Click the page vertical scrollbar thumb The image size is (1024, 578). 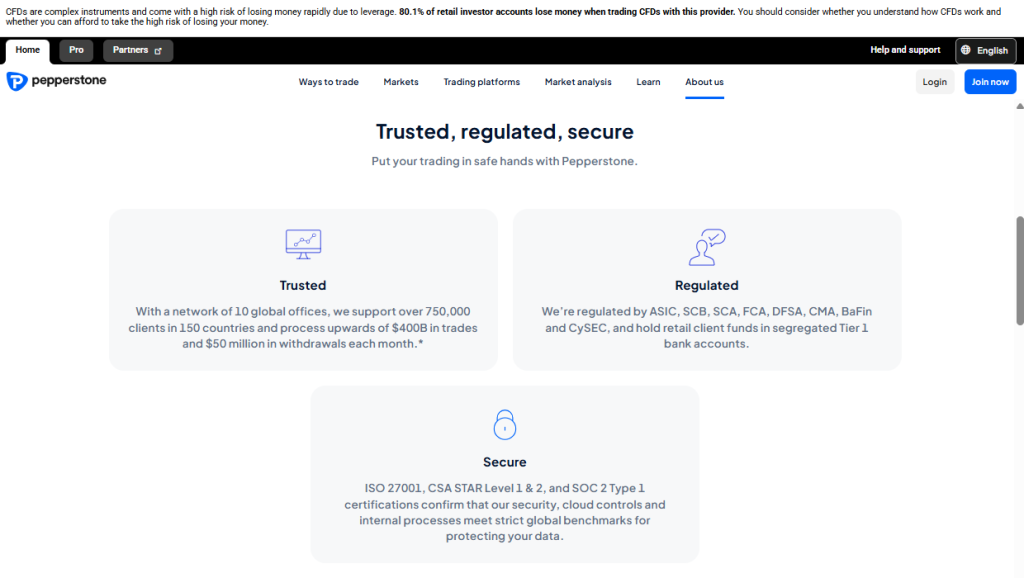click(x=1019, y=270)
